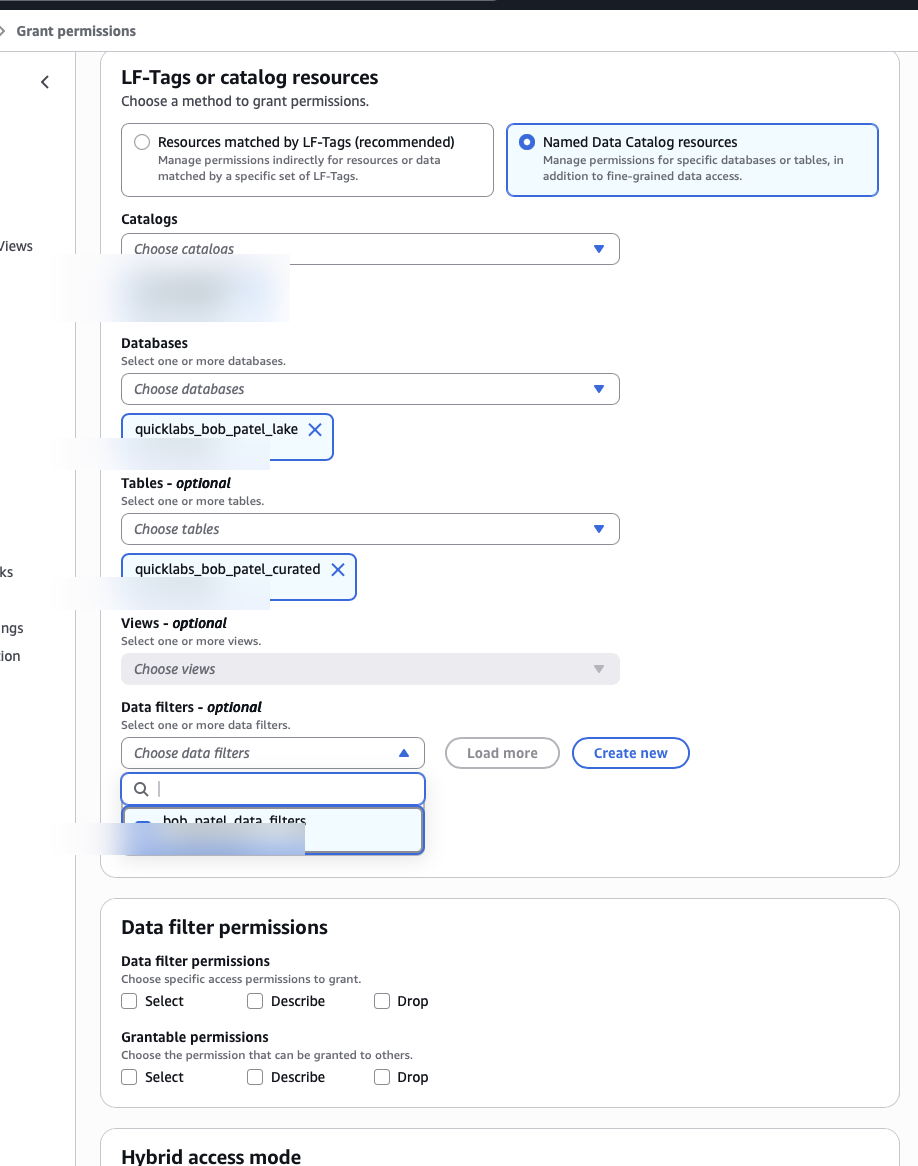Collapse the Choose data filters dropdown
The width and height of the screenshot is (918, 1166).
click(x=273, y=753)
